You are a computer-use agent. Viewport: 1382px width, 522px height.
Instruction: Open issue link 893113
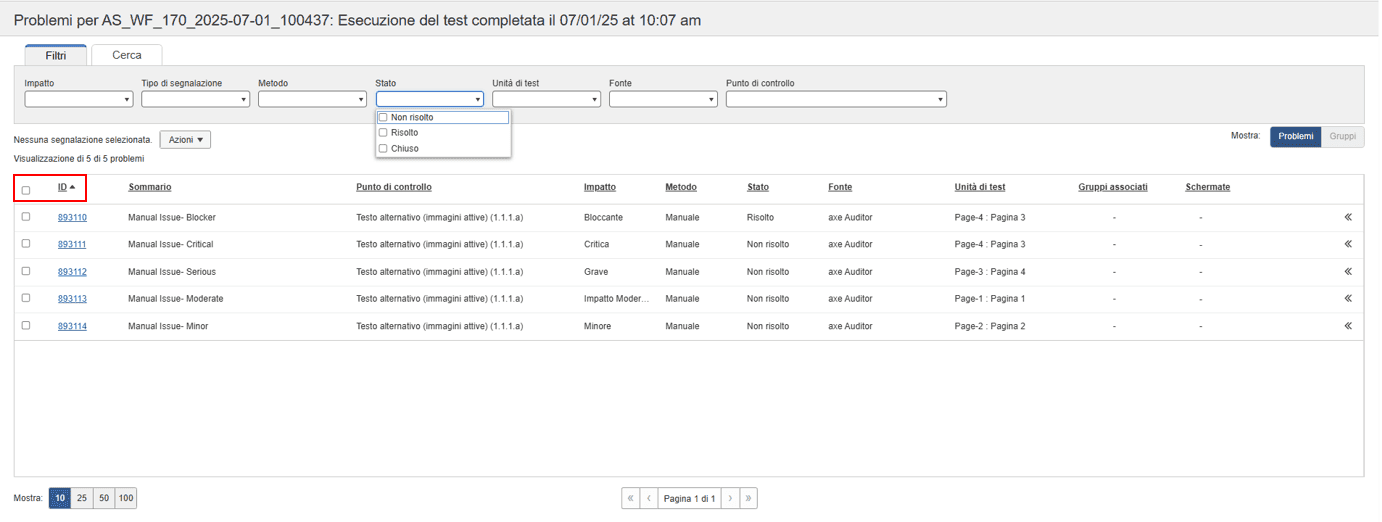(x=72, y=299)
